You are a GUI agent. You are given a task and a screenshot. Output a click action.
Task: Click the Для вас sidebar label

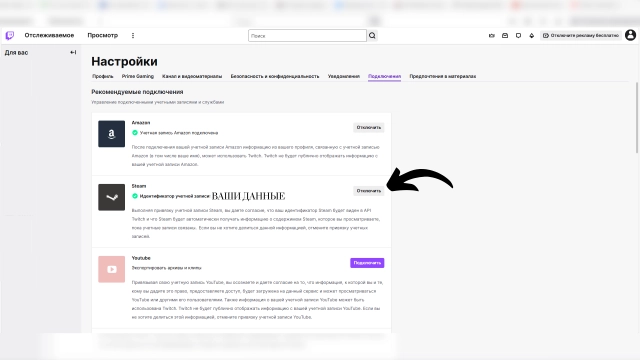click(x=16, y=53)
